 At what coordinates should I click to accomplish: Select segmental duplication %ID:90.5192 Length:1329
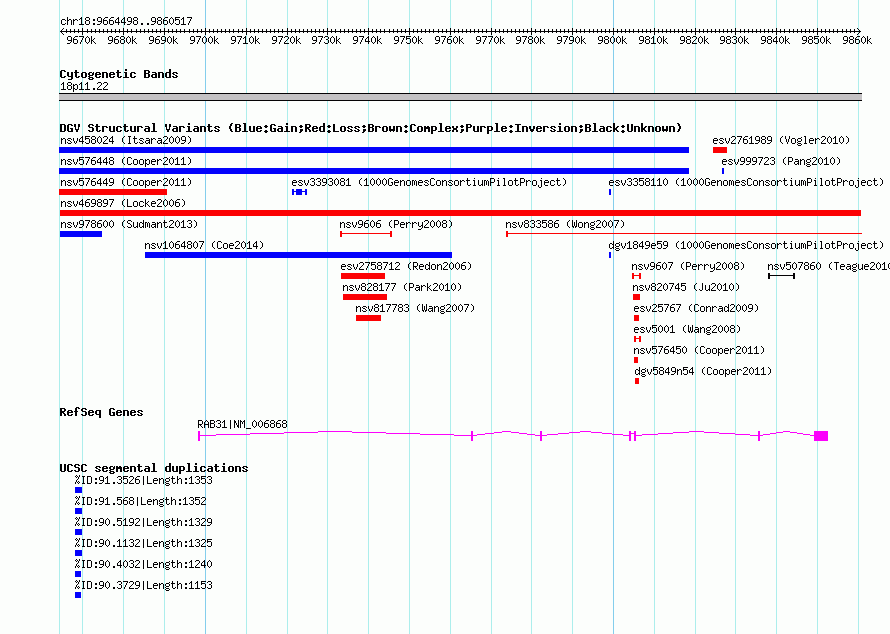[78, 532]
